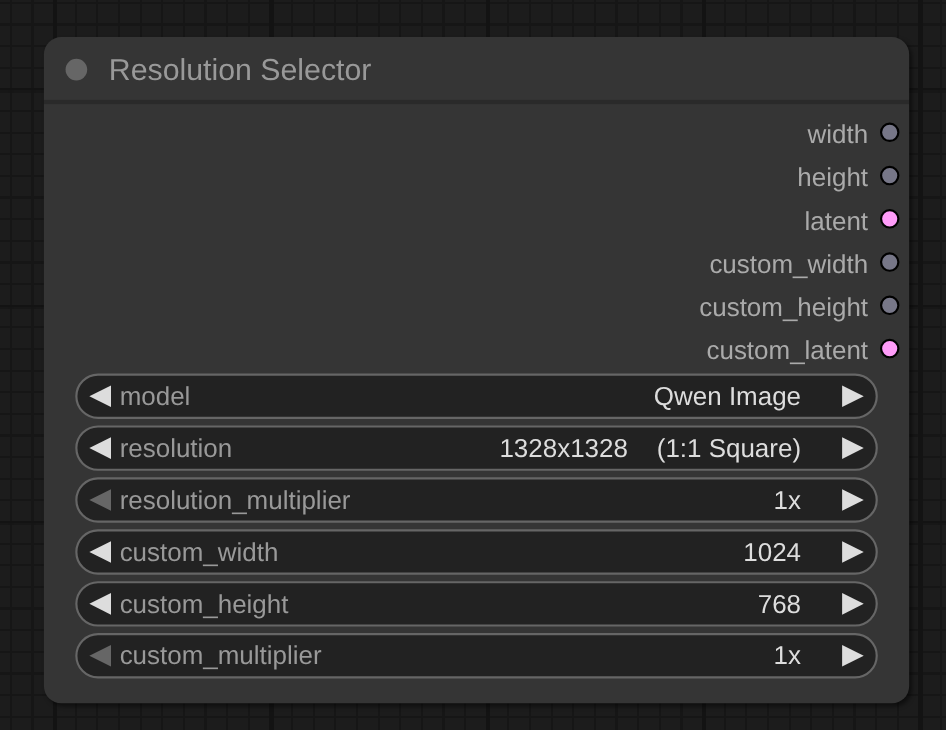This screenshot has width=946, height=730.
Task: Increase custom_height with right arrow
Action: point(852,604)
